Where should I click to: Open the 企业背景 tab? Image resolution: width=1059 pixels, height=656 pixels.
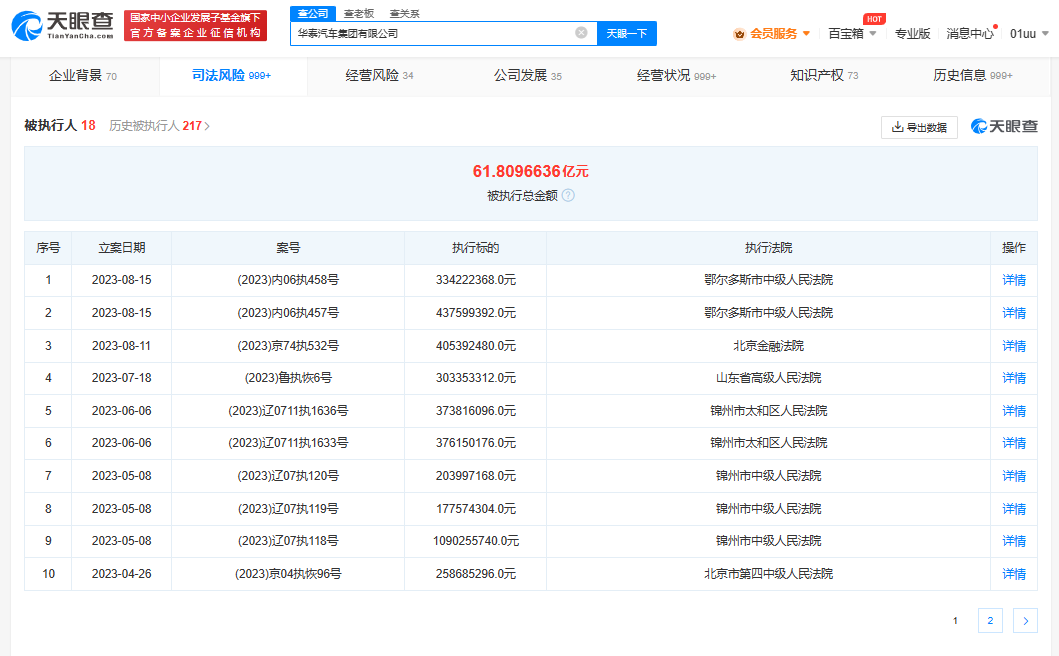(x=83, y=76)
